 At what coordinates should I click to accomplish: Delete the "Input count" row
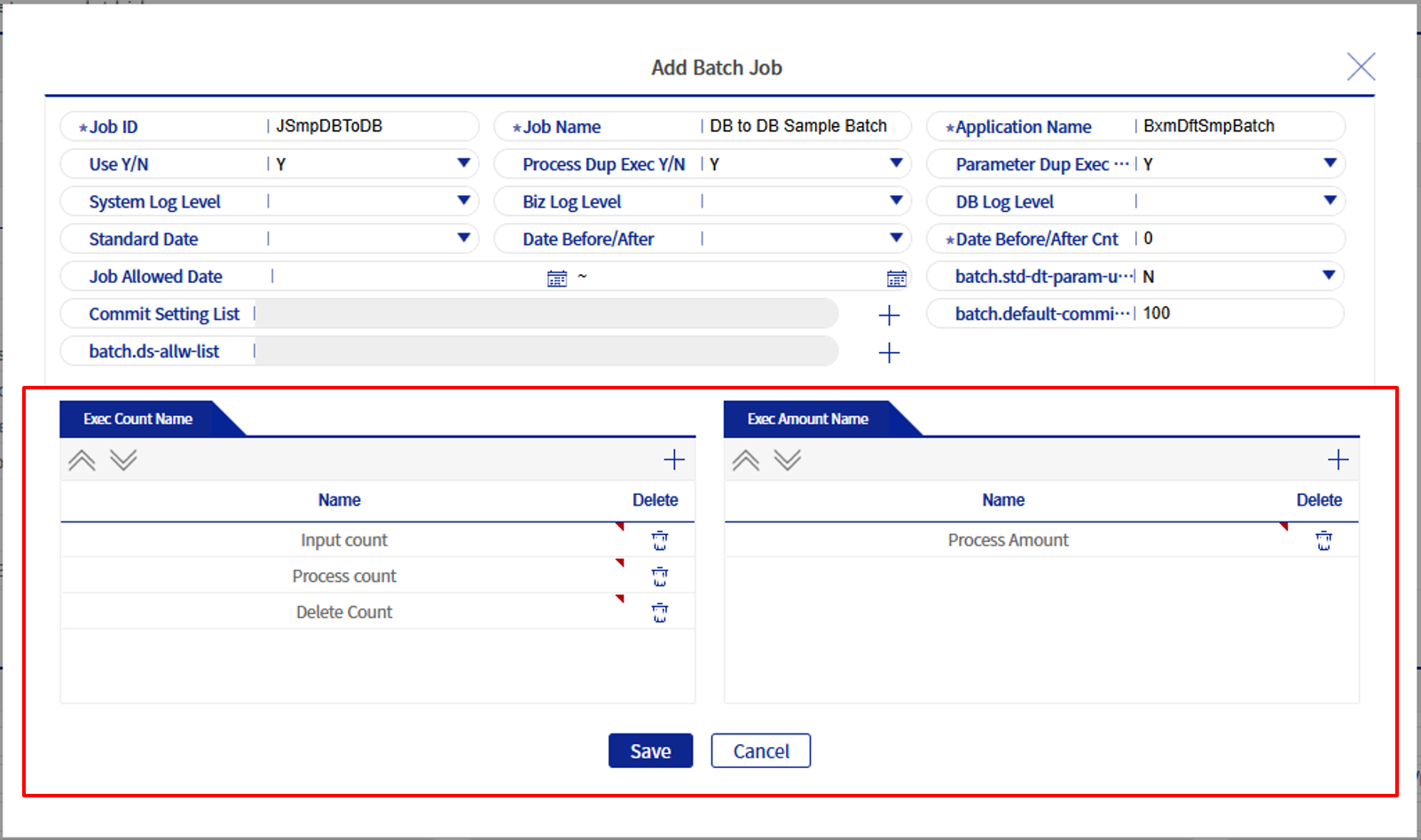click(659, 539)
